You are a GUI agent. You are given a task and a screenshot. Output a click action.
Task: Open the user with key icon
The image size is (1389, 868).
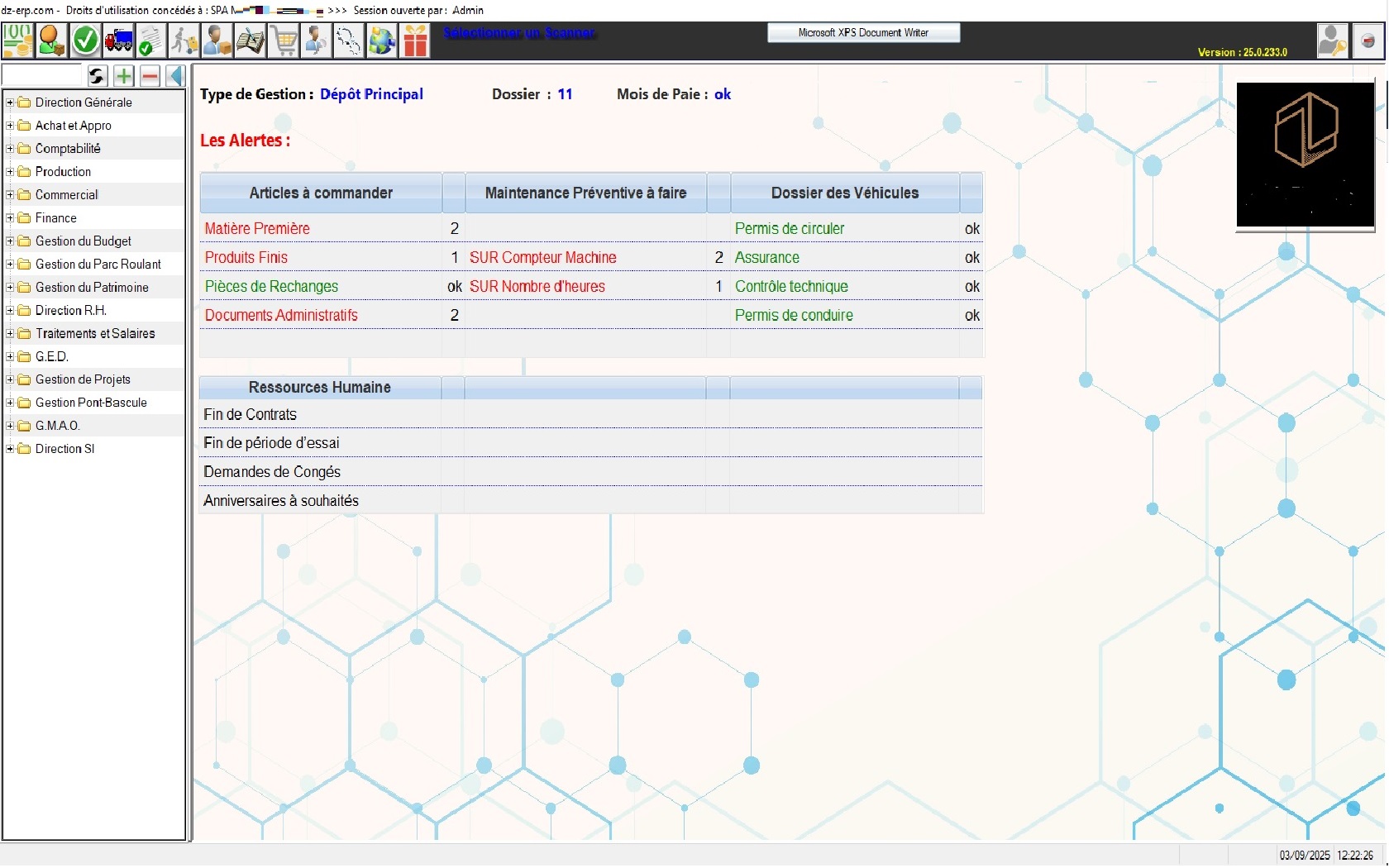[1332, 40]
